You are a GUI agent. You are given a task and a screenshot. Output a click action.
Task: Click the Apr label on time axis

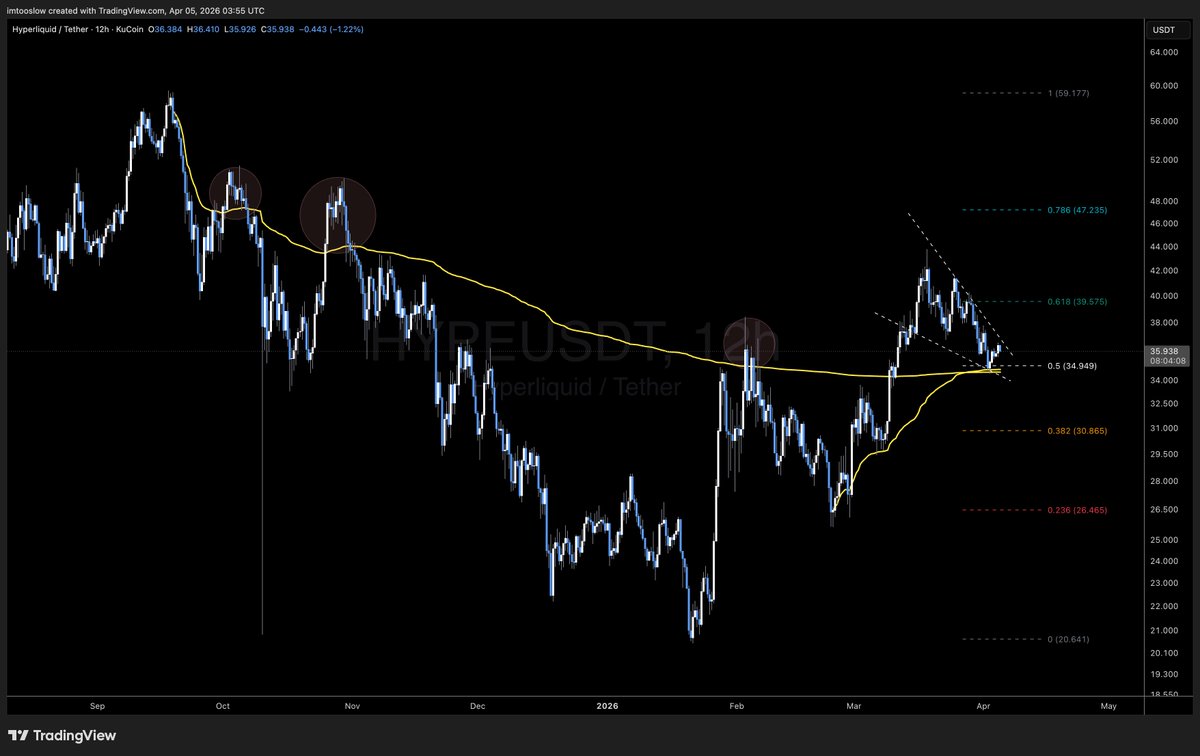click(x=985, y=706)
